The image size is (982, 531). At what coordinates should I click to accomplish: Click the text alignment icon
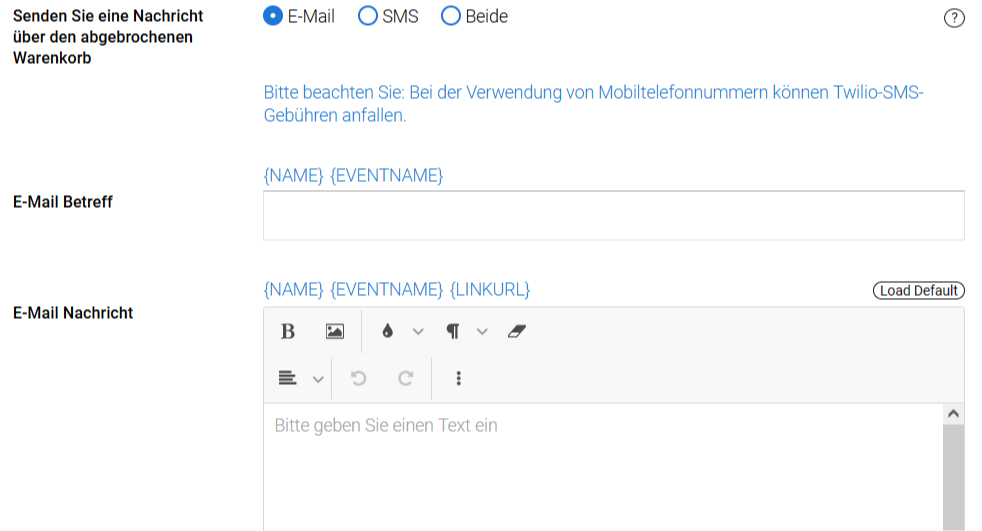[x=287, y=378]
